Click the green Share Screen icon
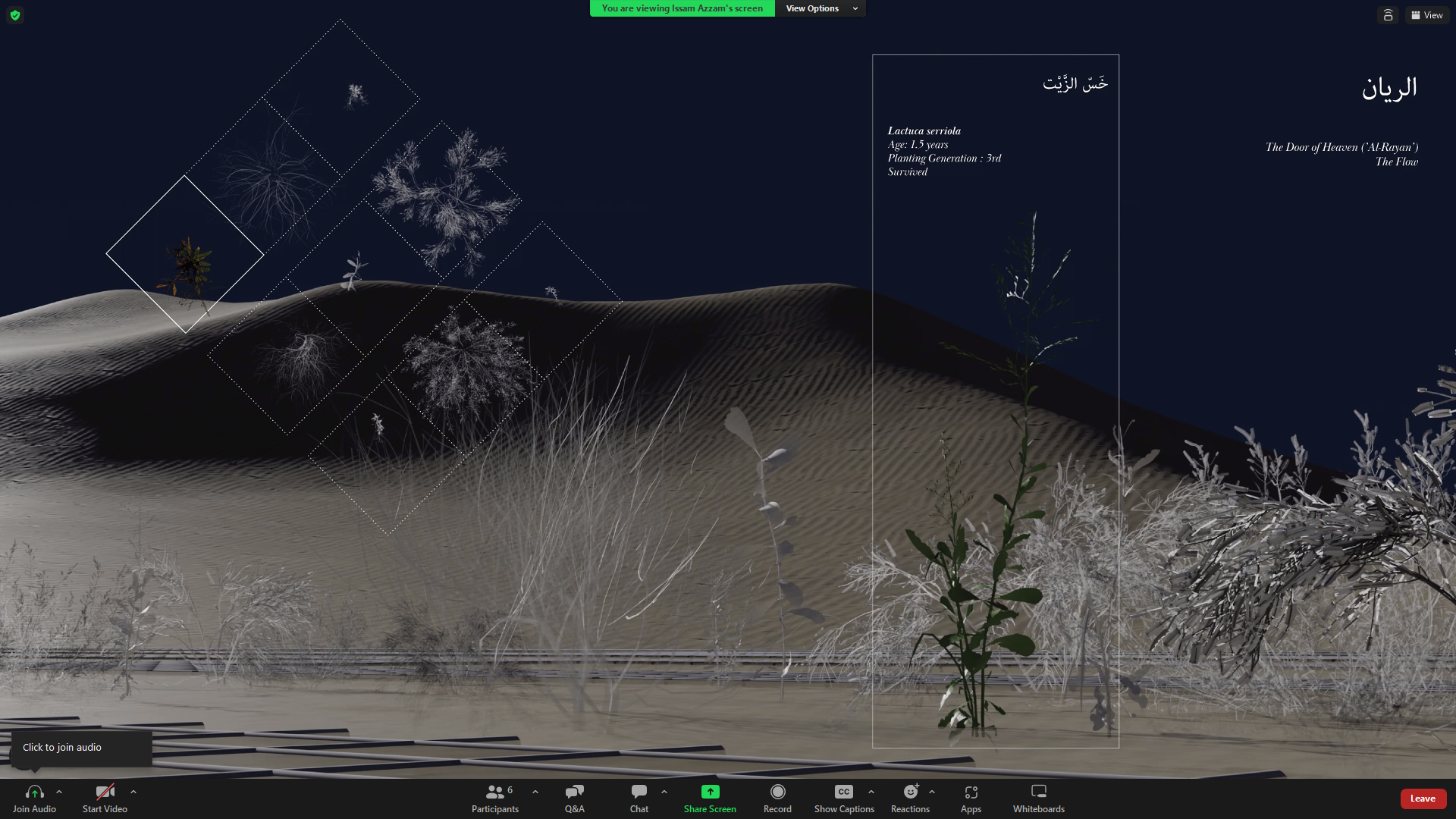This screenshot has height=819, width=1456. click(x=710, y=792)
